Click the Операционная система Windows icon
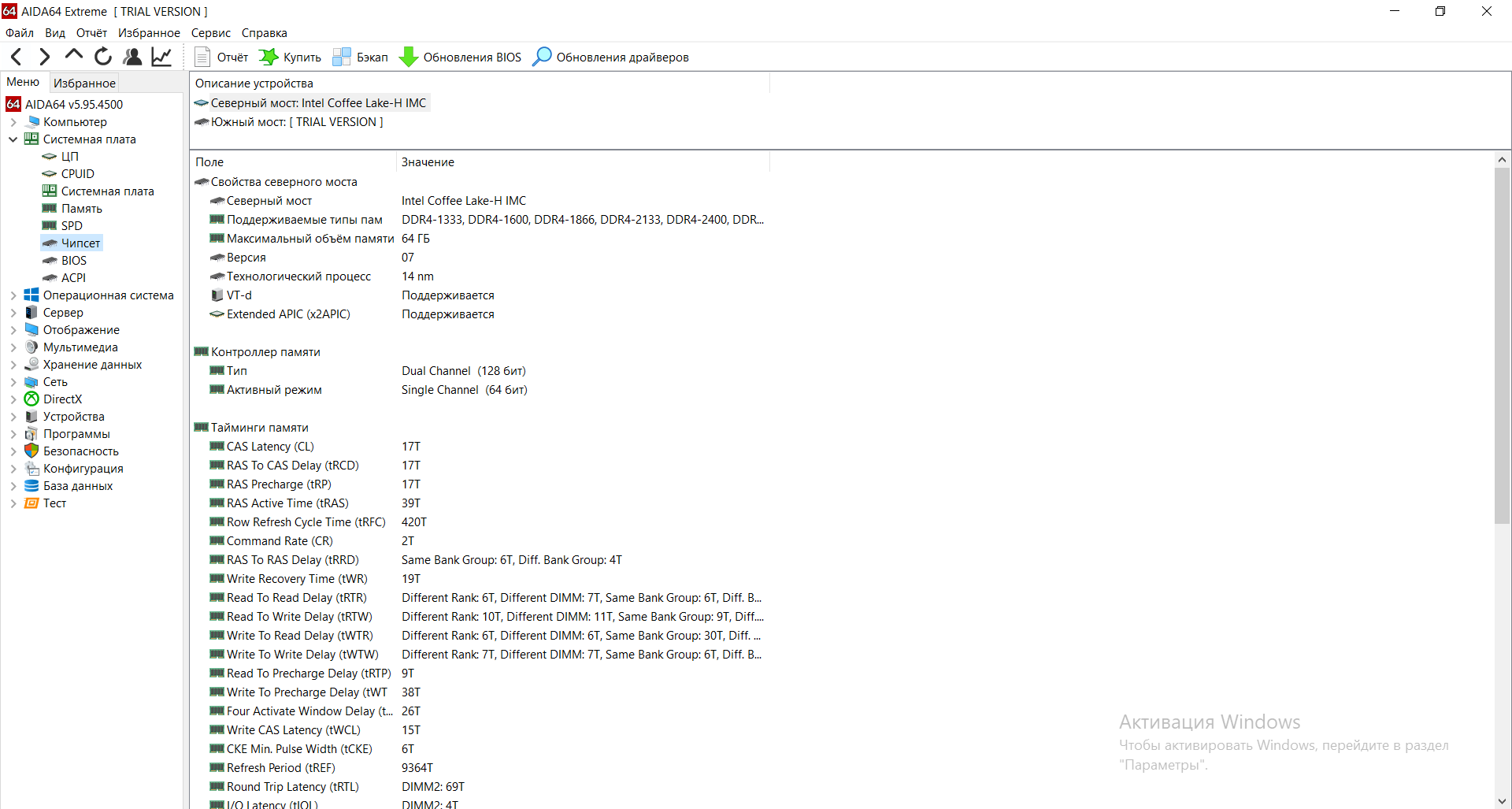The image size is (1512, 809). tap(31, 295)
